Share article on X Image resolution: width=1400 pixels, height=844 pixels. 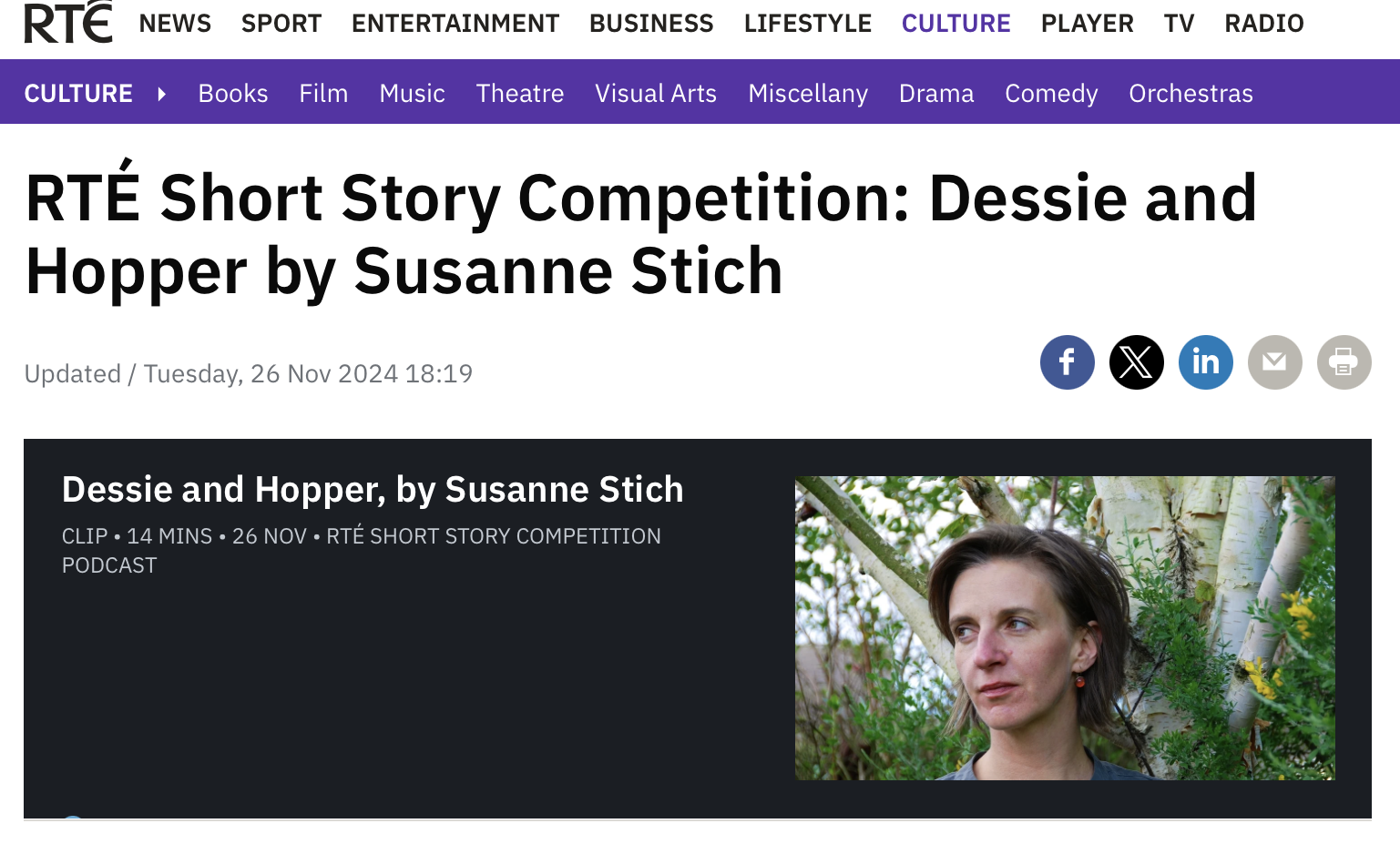1136,362
